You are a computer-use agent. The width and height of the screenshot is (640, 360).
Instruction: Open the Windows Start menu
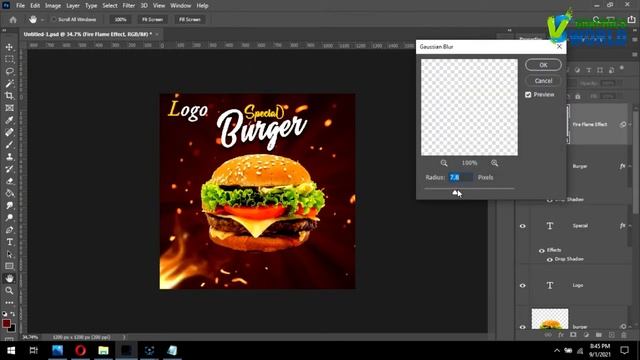[x=11, y=350]
